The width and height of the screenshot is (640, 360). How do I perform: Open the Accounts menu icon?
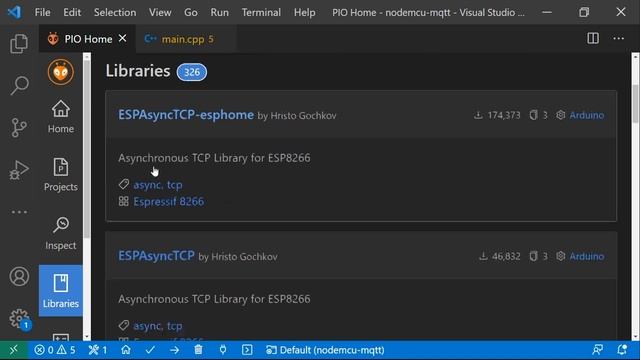click(19, 276)
